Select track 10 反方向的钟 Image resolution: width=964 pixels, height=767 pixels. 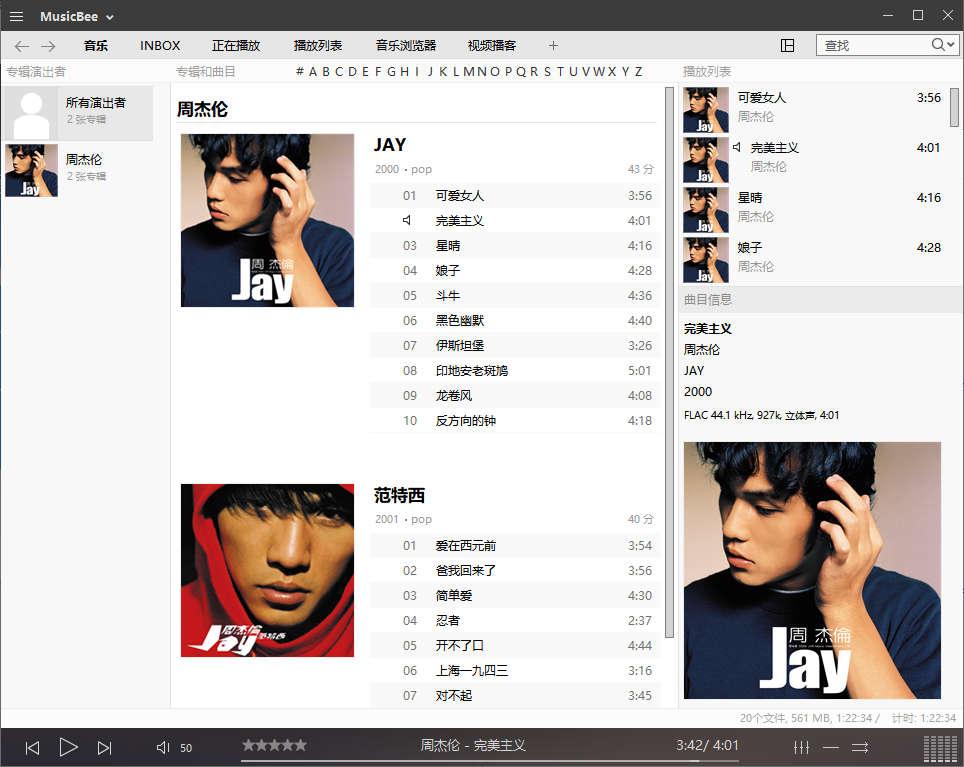[515, 421]
